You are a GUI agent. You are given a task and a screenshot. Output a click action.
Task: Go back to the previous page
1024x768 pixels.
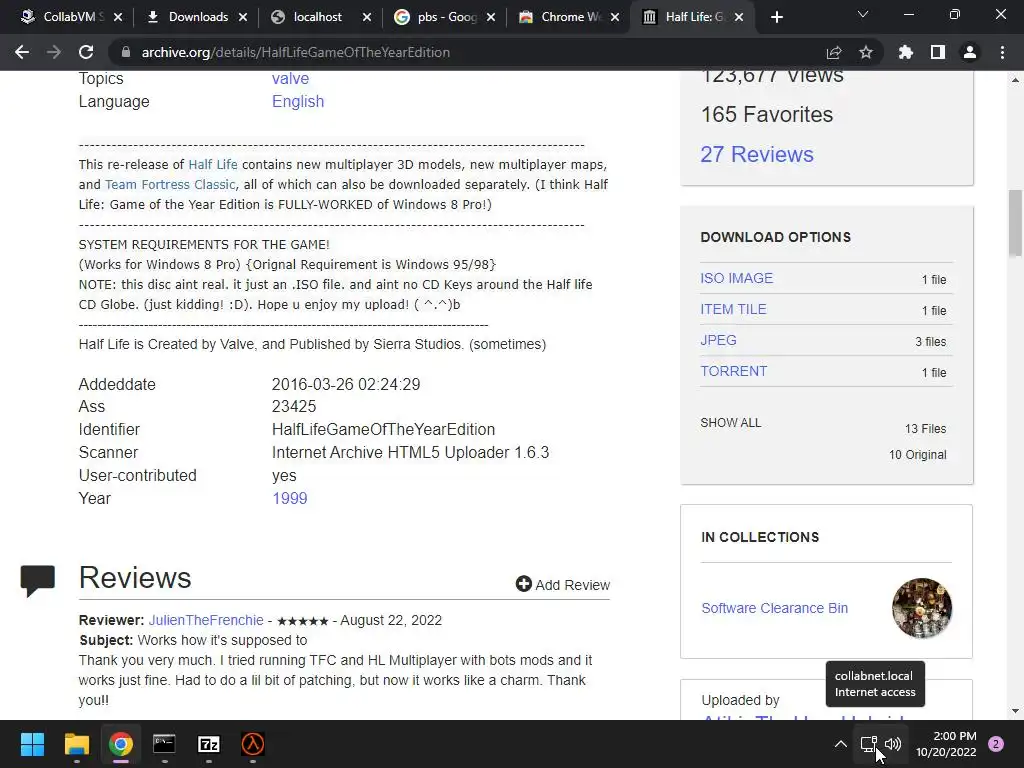click(22, 52)
